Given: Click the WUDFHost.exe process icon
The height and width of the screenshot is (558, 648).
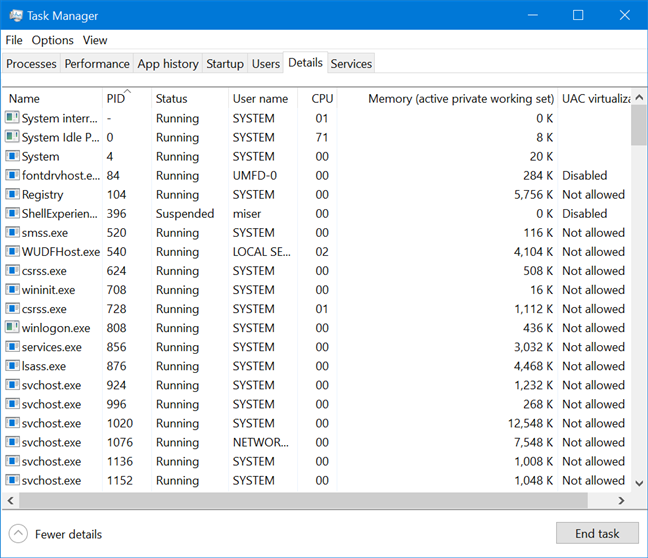Looking at the screenshot, I should (12, 251).
